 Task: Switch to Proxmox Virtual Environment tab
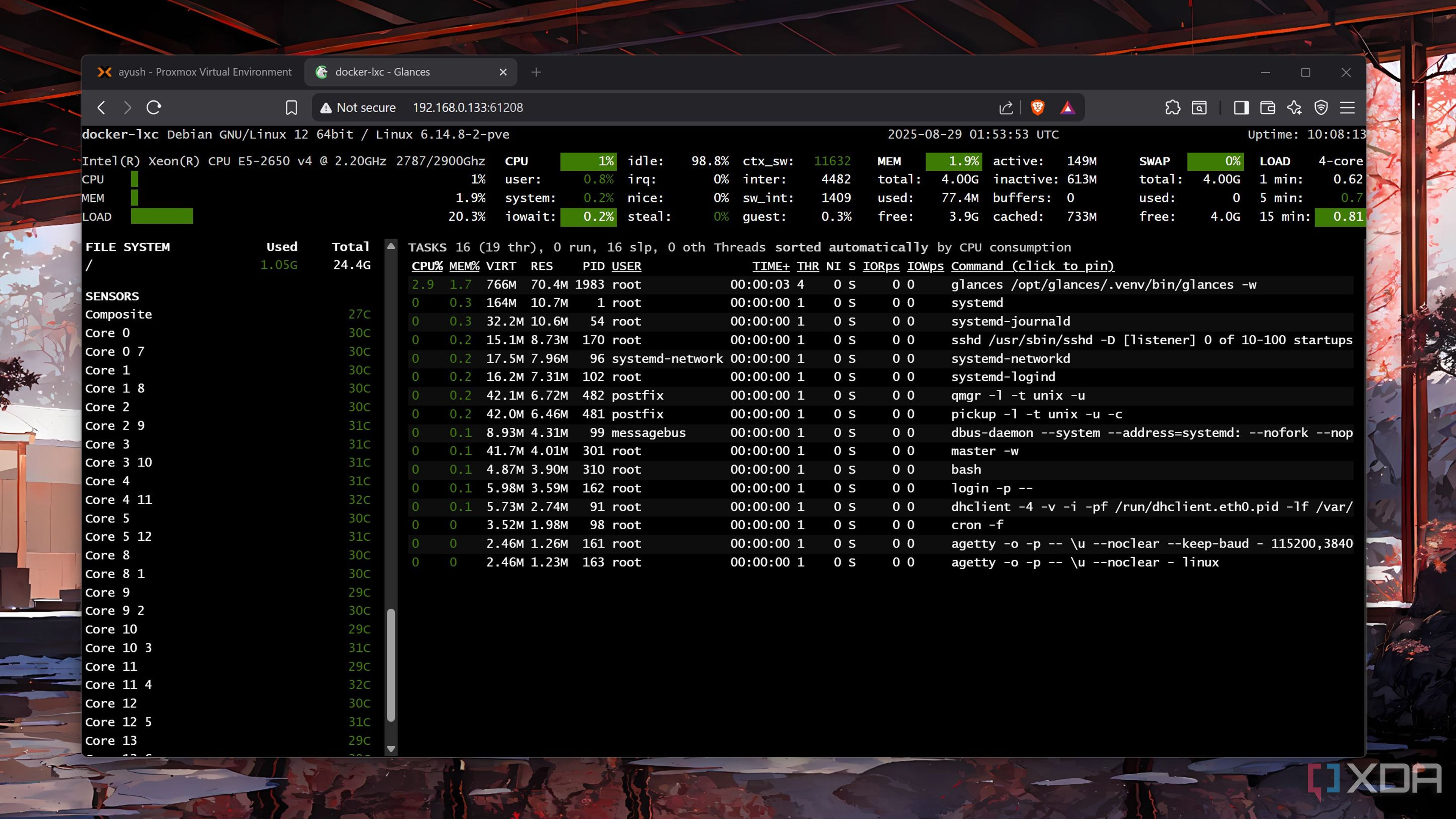coord(195,72)
